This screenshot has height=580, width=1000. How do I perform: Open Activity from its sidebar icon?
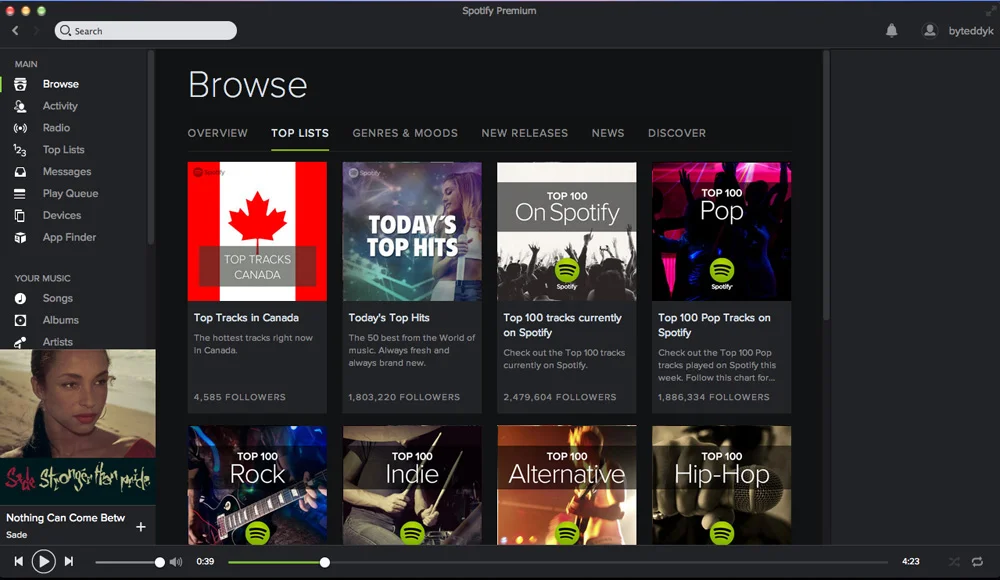tap(22, 105)
